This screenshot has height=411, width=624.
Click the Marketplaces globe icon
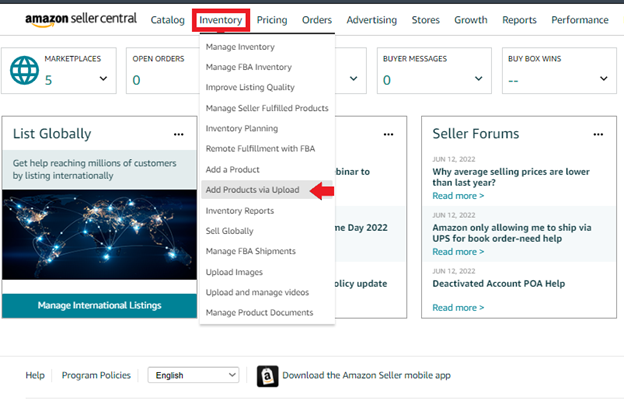tap(24, 70)
